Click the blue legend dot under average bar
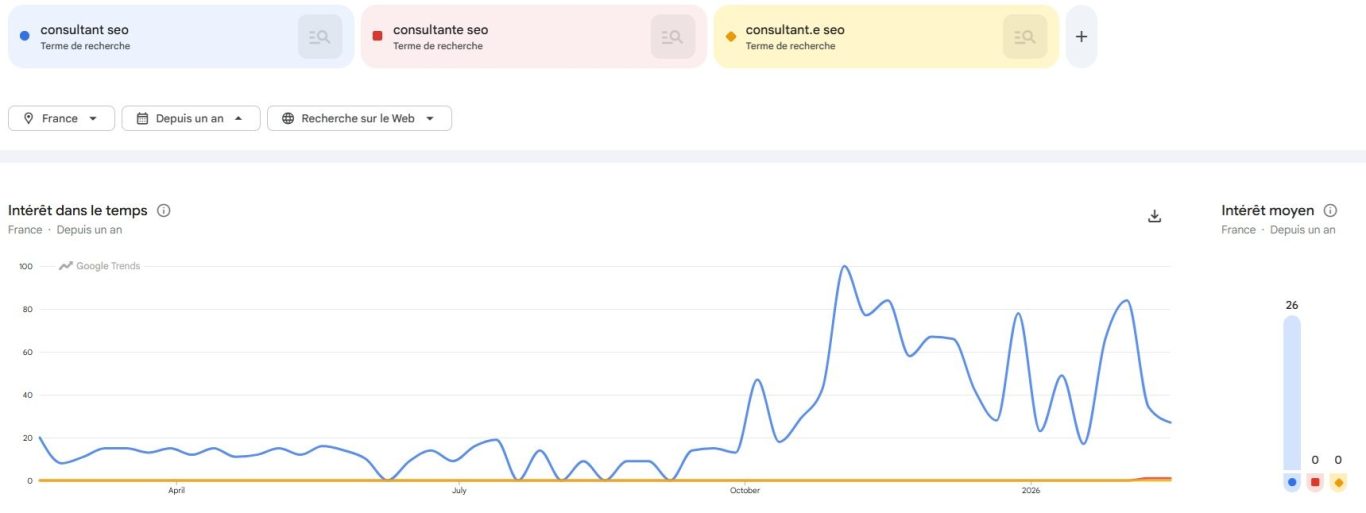 click(x=1292, y=482)
